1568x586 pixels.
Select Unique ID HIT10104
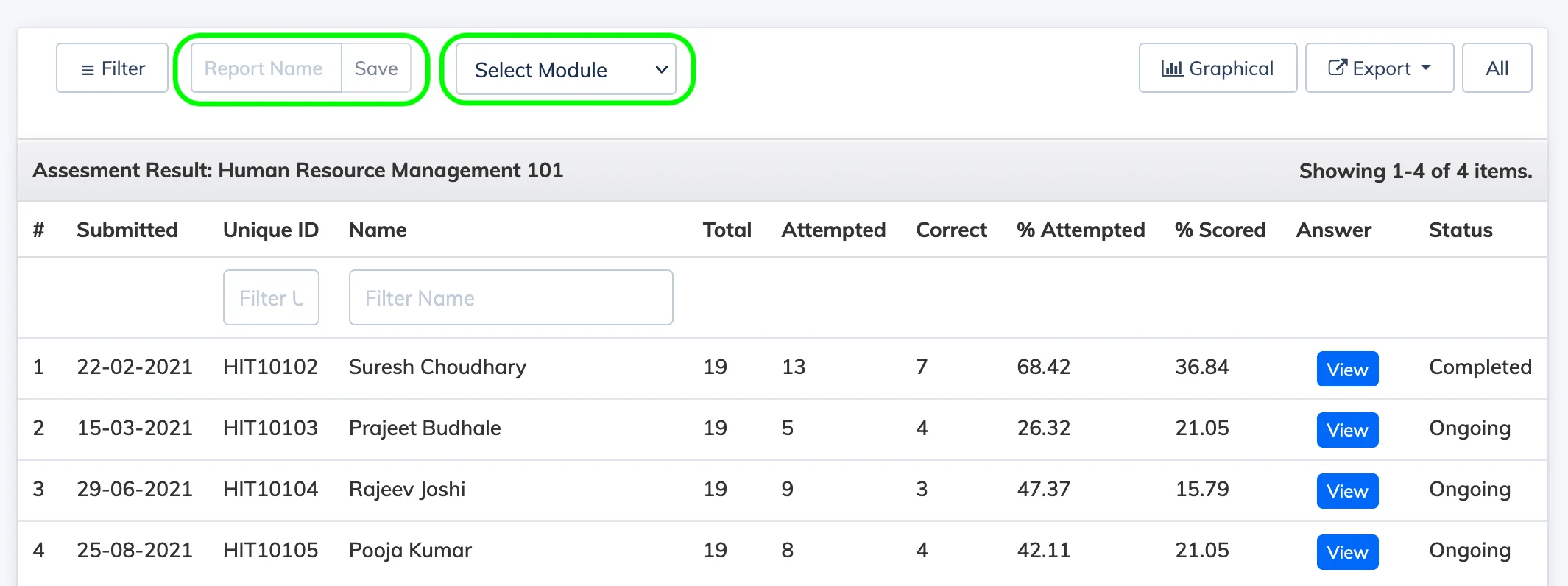pyautogui.click(x=270, y=489)
